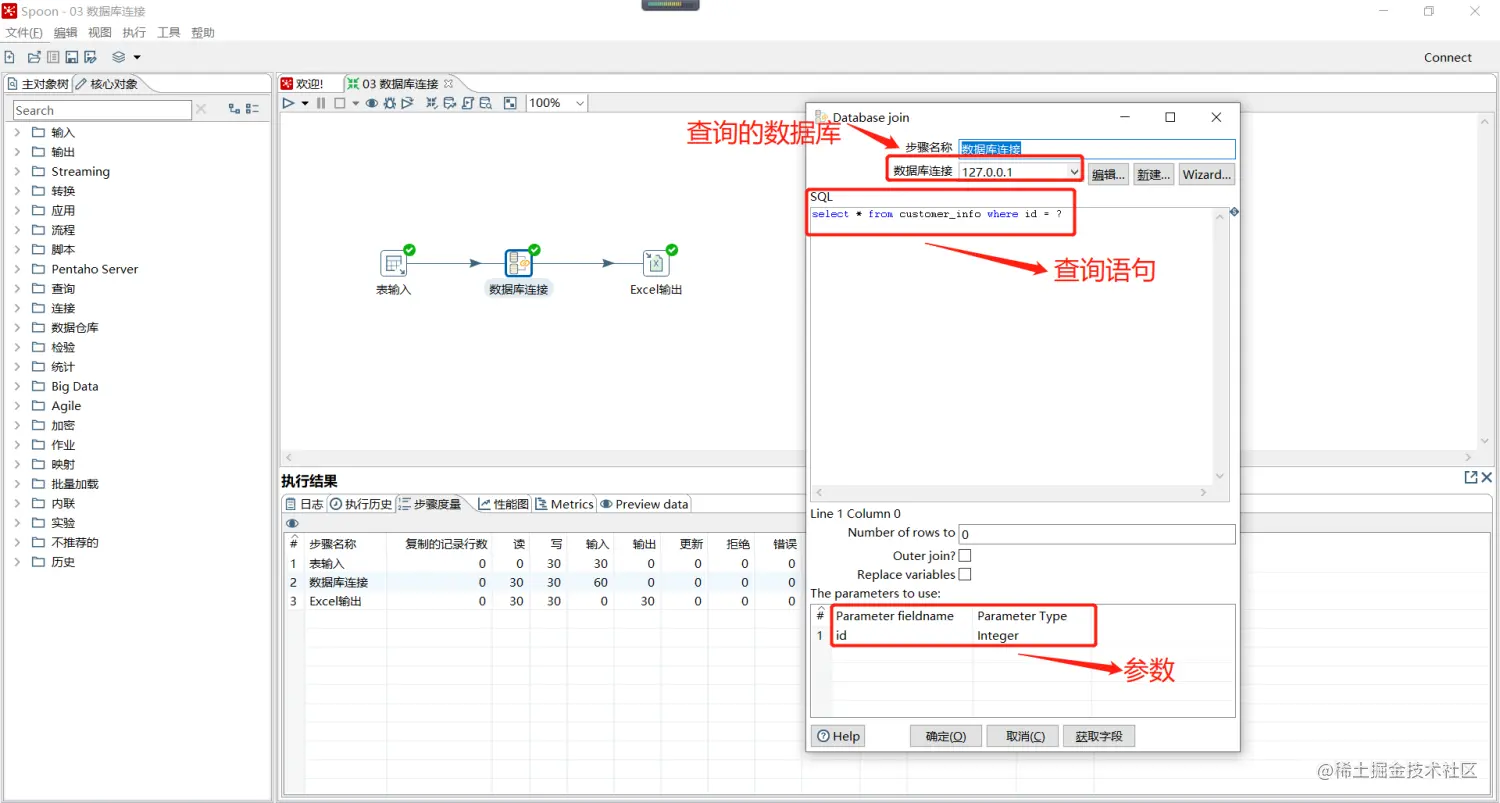Click the 新建... button in dialog

1153,174
